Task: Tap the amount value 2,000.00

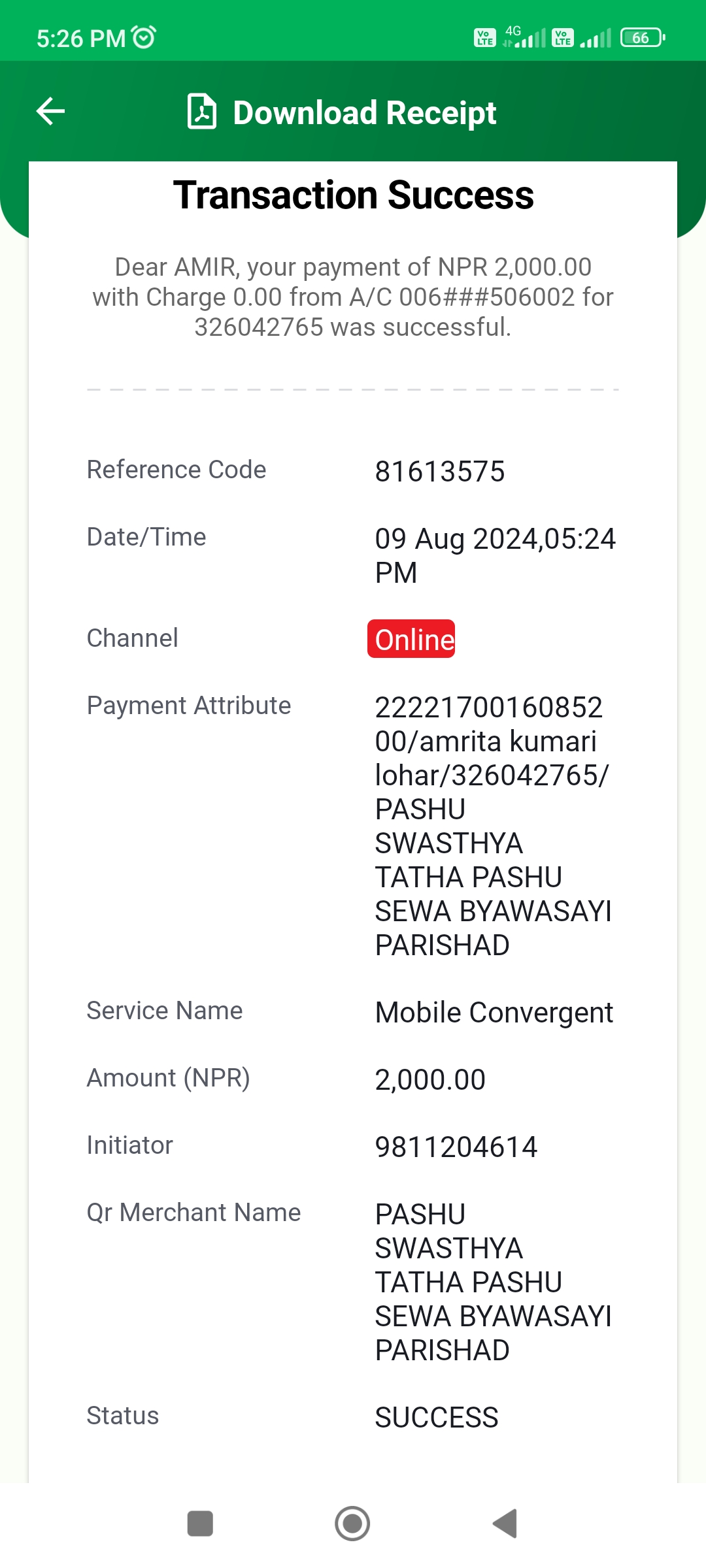Action: click(430, 1080)
